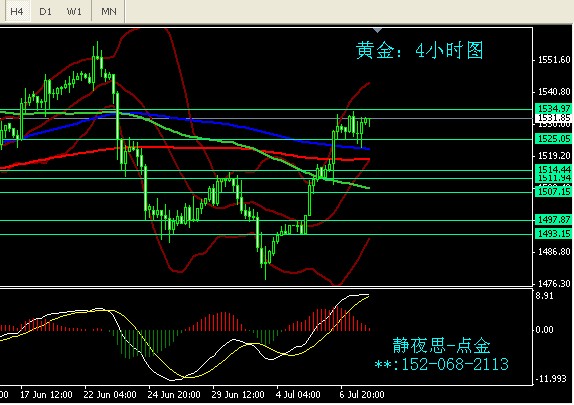
Task: Click the 4 Jul 04:00 time axis label
Action: (298, 395)
